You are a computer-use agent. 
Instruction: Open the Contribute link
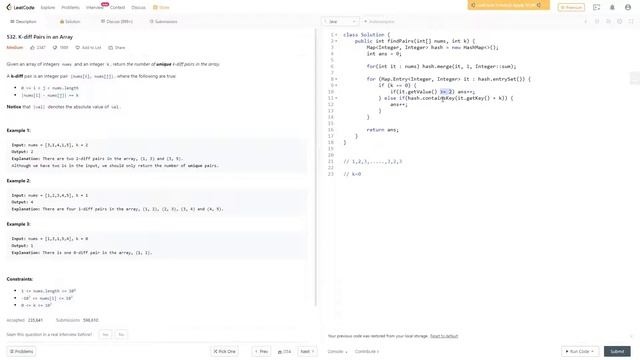click(x=367, y=351)
